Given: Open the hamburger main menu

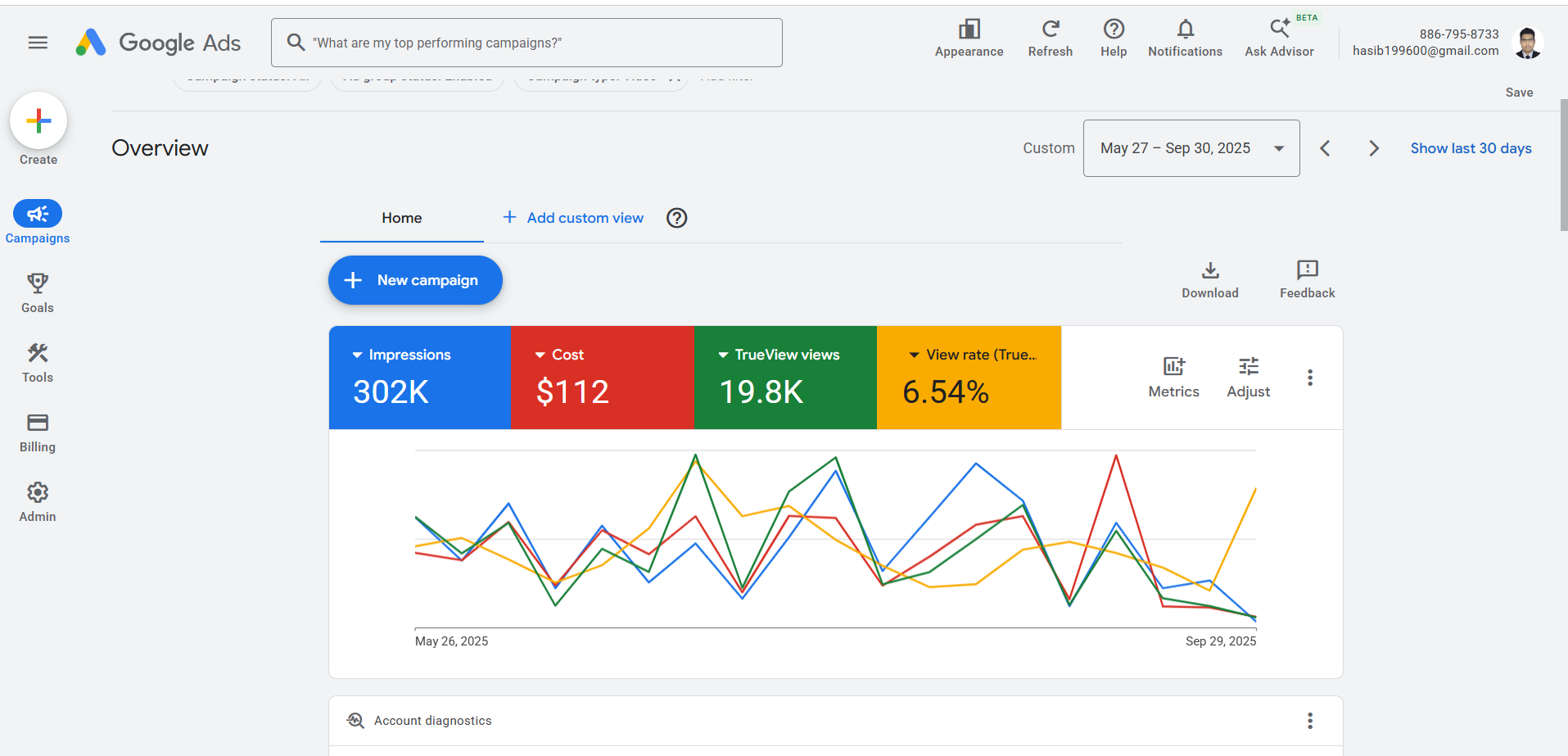Looking at the screenshot, I should (38, 43).
